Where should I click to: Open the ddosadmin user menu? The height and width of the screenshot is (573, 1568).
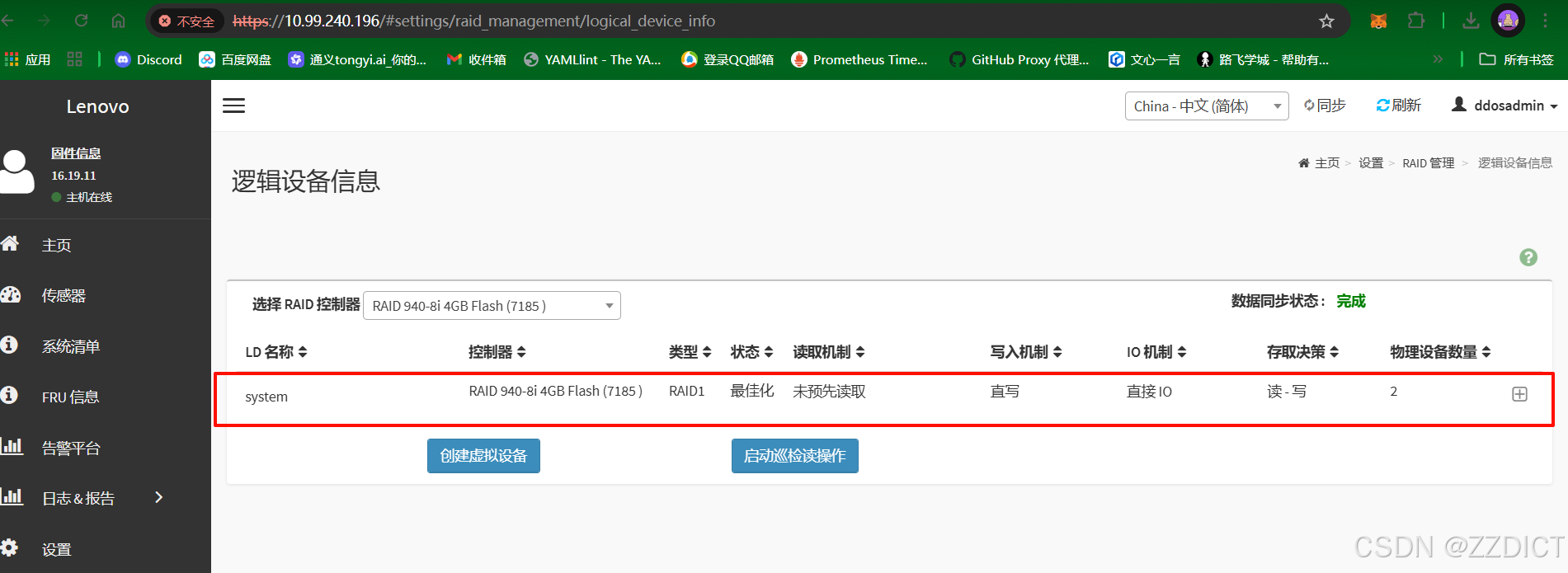pos(1504,106)
